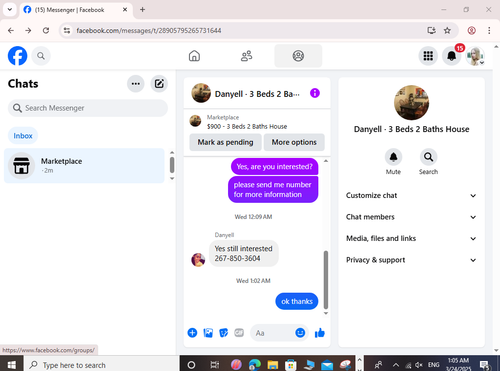This screenshot has width=500, height=371.
Task: Open the Marketplace conversation row
Action: point(84,166)
